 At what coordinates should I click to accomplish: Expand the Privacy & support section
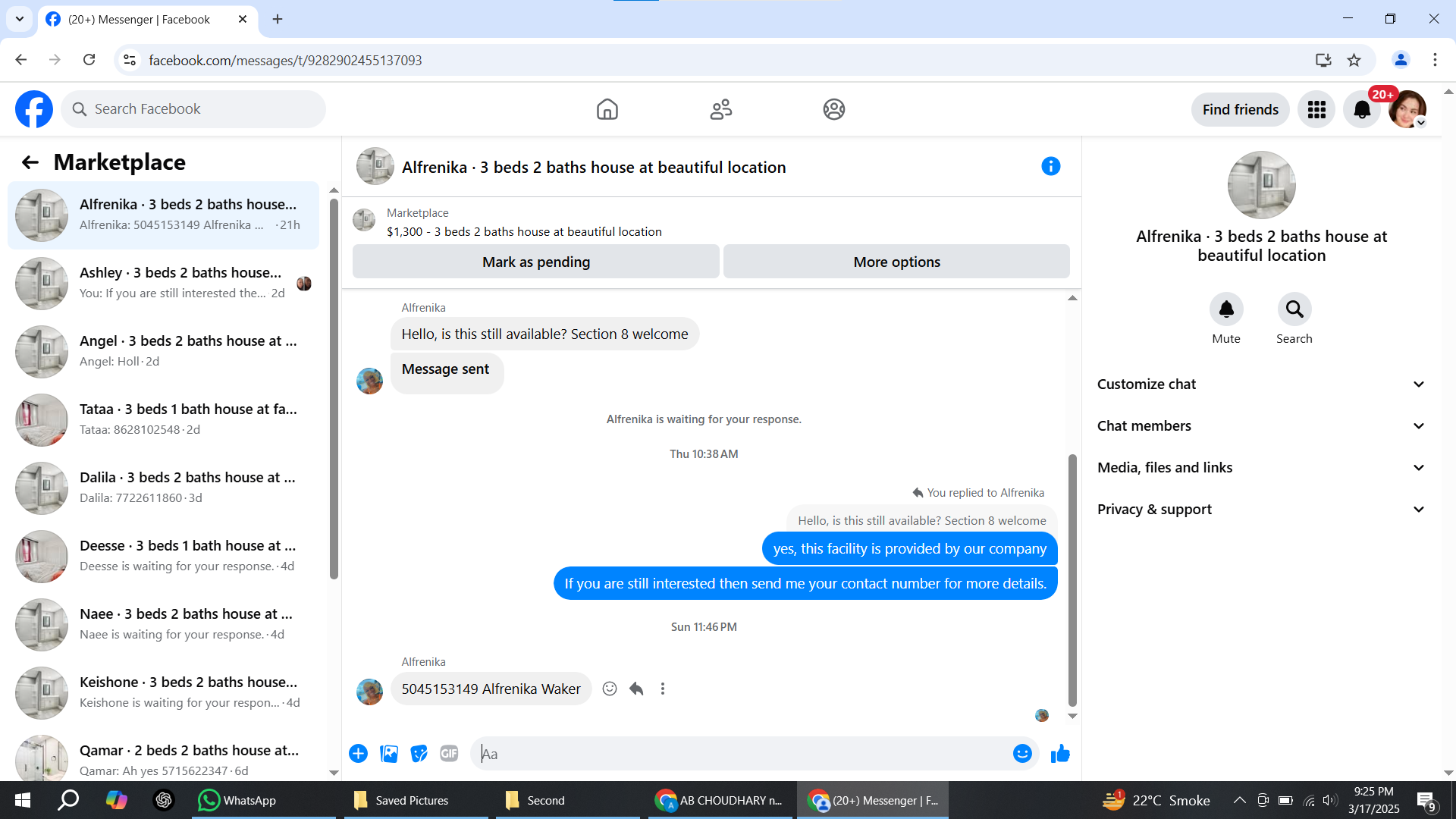pyautogui.click(x=1261, y=510)
